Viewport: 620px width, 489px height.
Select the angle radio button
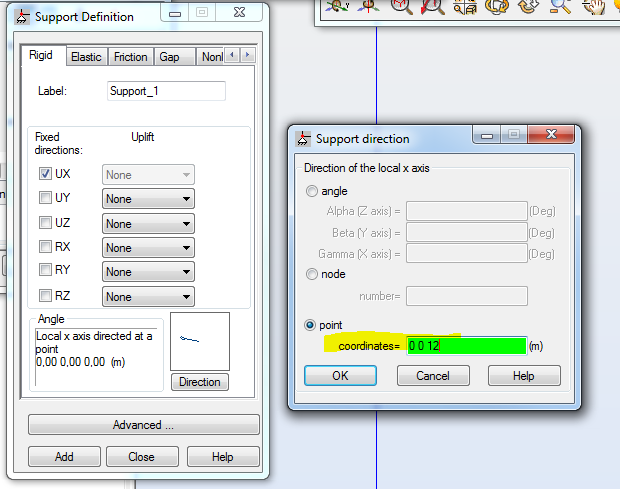(312, 191)
